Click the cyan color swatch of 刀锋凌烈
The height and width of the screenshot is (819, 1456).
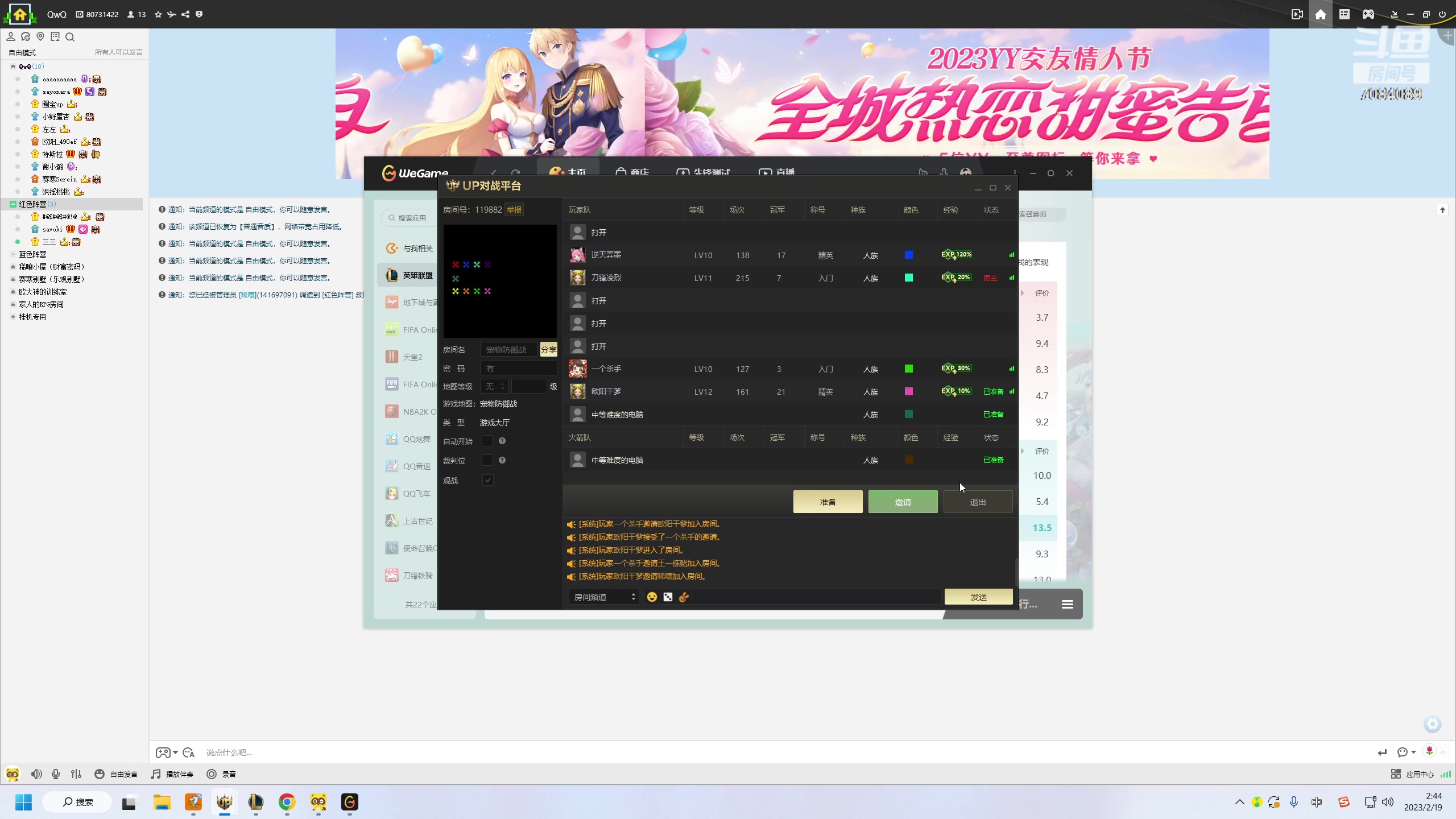[909, 278]
